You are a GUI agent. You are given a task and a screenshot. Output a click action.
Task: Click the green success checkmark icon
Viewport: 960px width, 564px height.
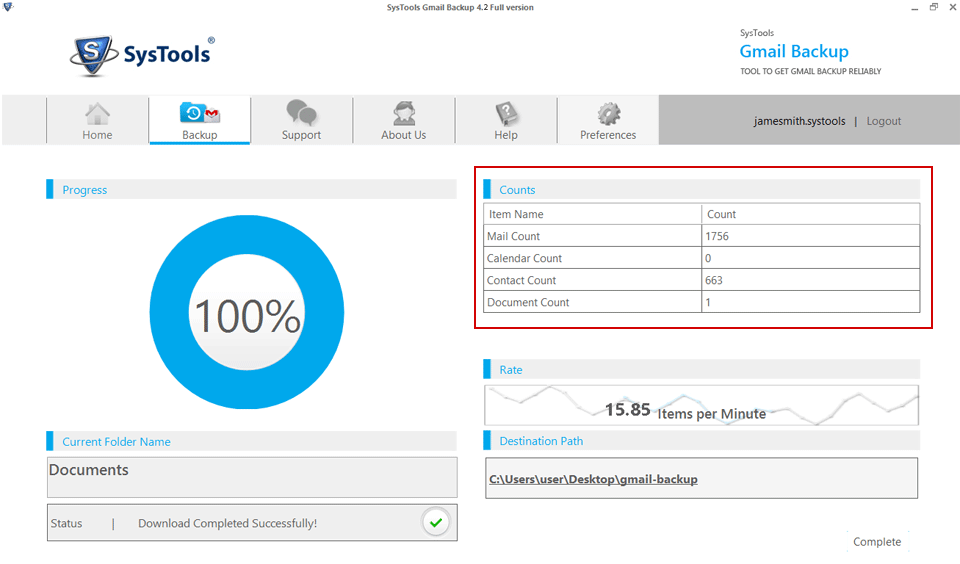pos(436,523)
